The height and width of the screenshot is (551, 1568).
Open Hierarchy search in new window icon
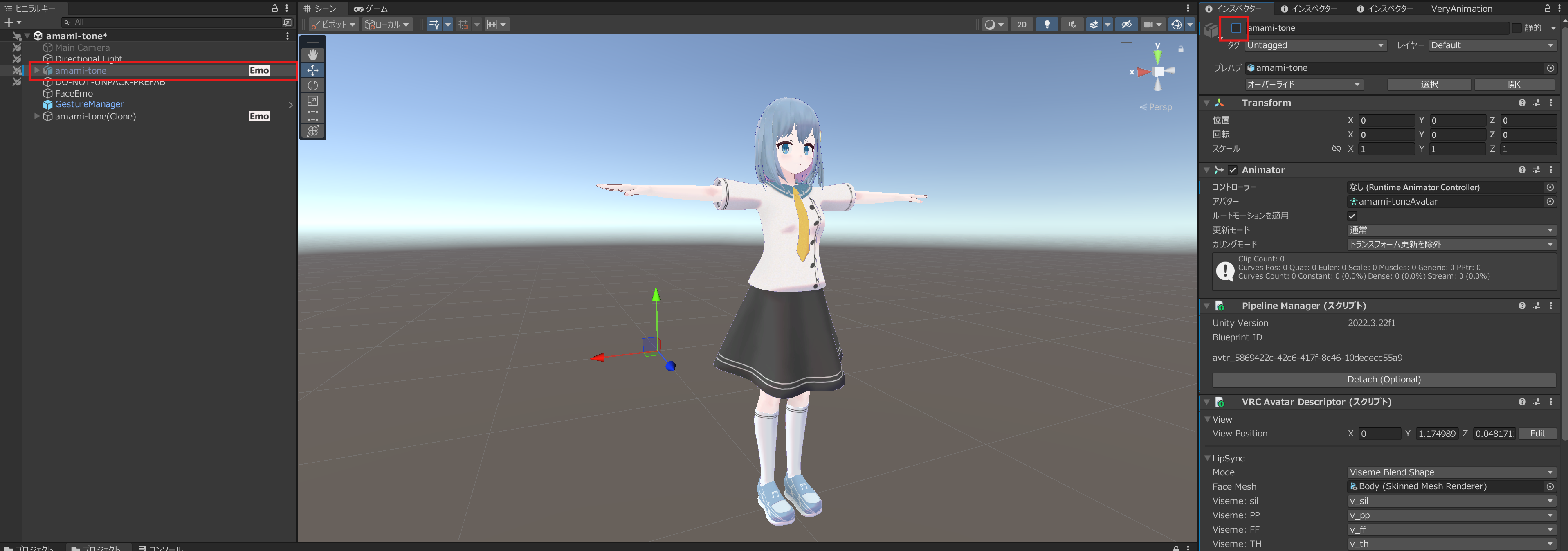tap(288, 22)
